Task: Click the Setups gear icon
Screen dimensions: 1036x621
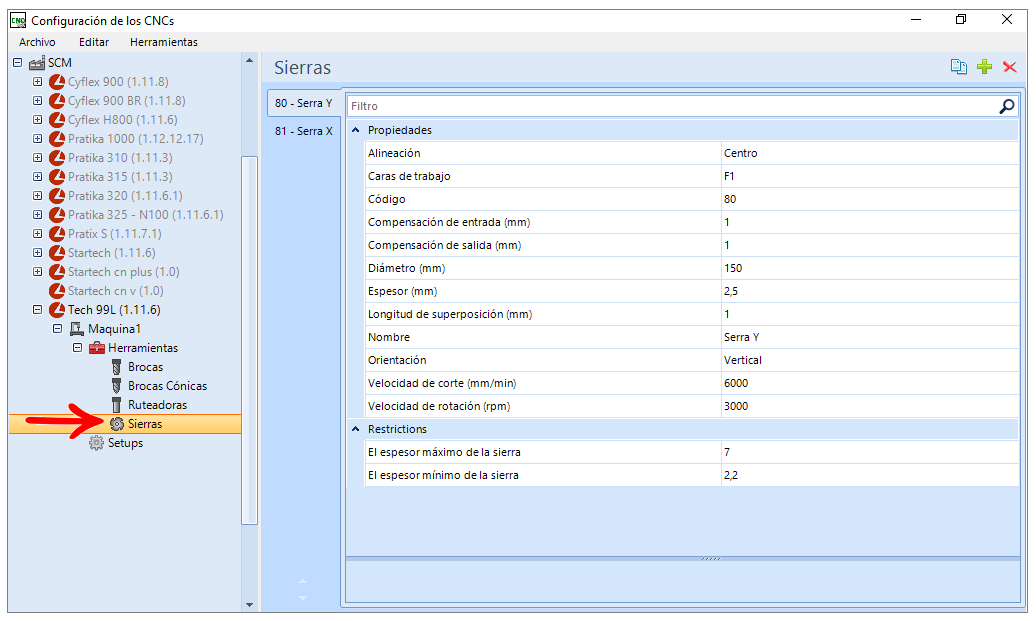Action: [x=96, y=443]
